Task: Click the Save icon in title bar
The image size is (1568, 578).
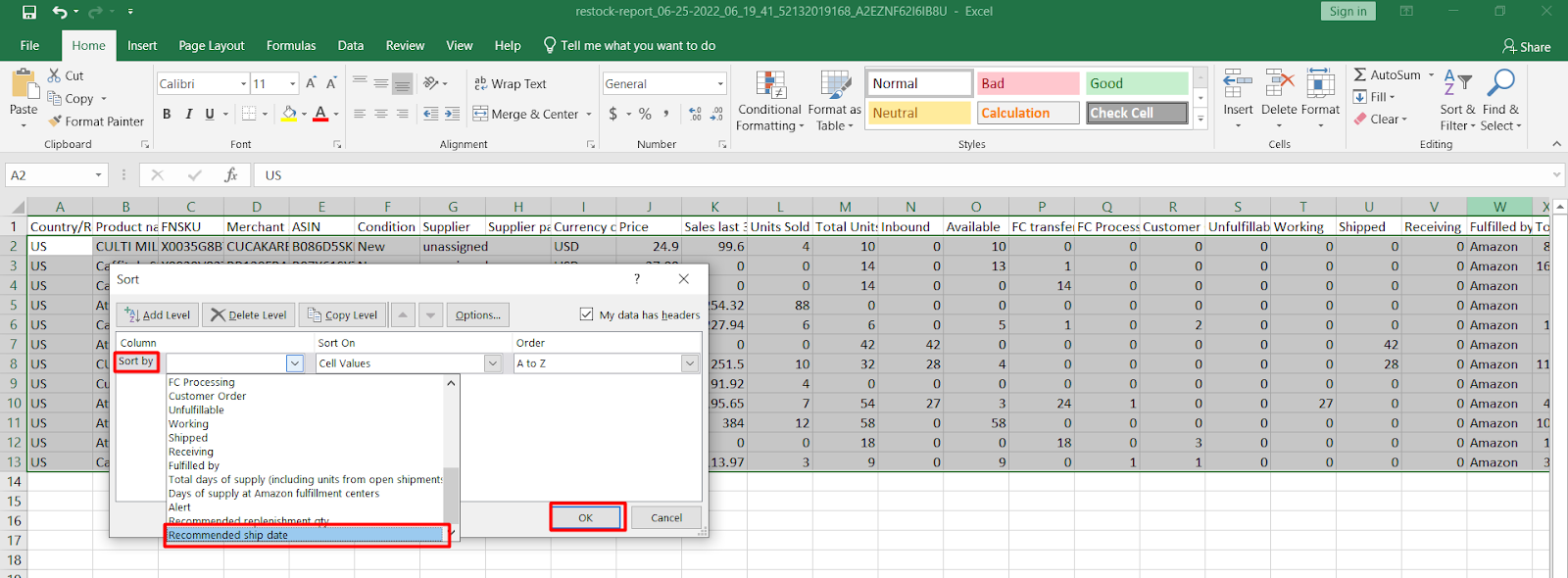Action: [x=28, y=12]
